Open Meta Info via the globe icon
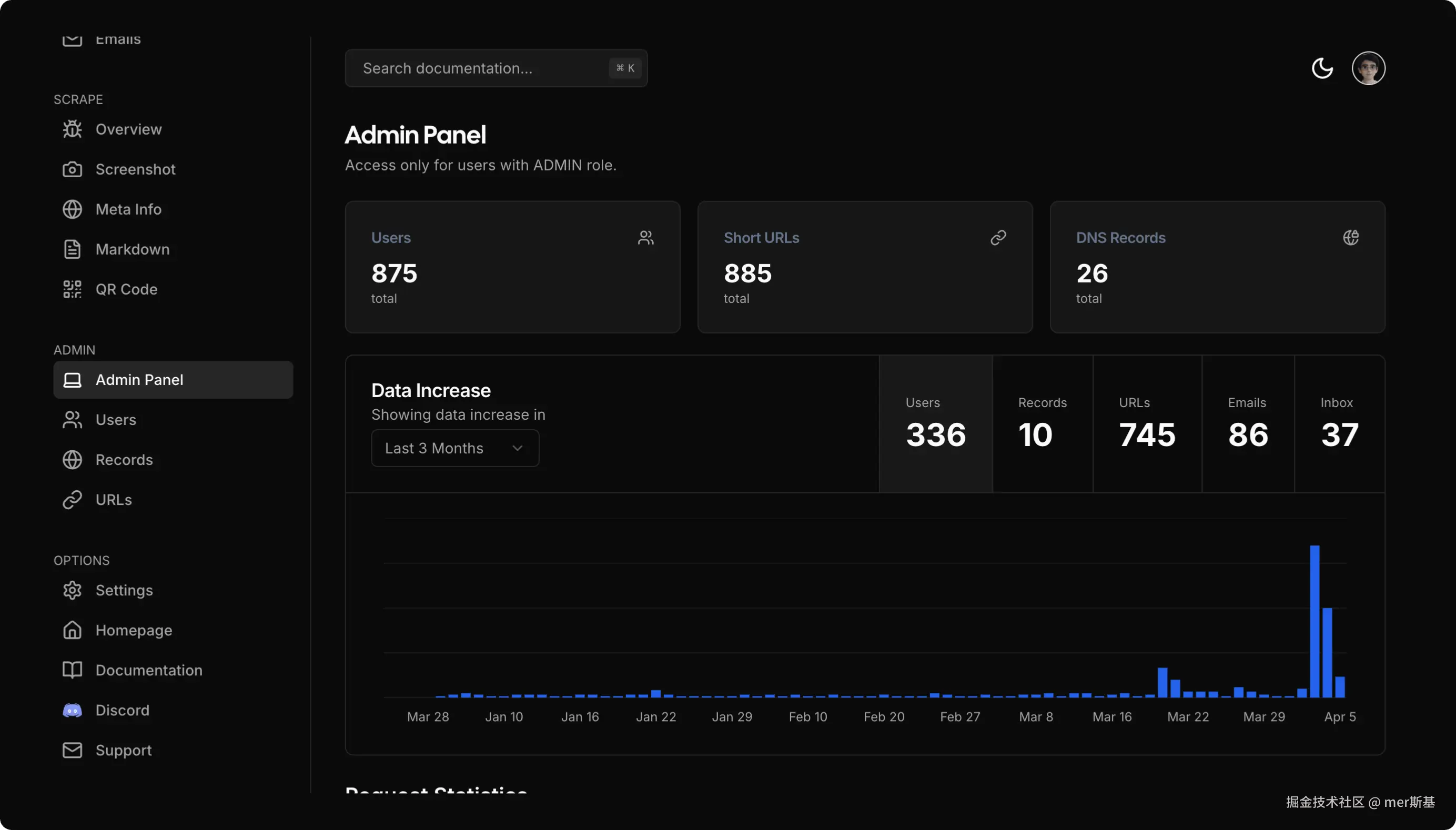The image size is (1456, 830). pyautogui.click(x=73, y=209)
